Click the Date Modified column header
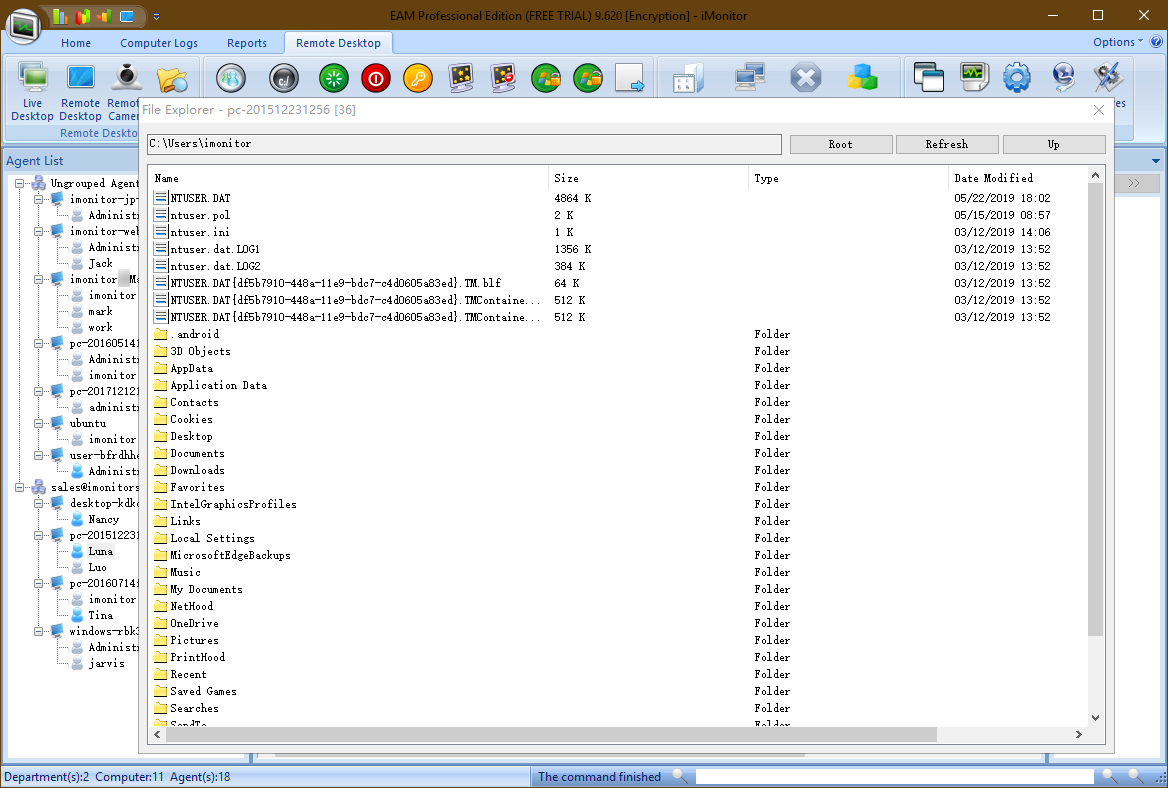 [1018, 178]
